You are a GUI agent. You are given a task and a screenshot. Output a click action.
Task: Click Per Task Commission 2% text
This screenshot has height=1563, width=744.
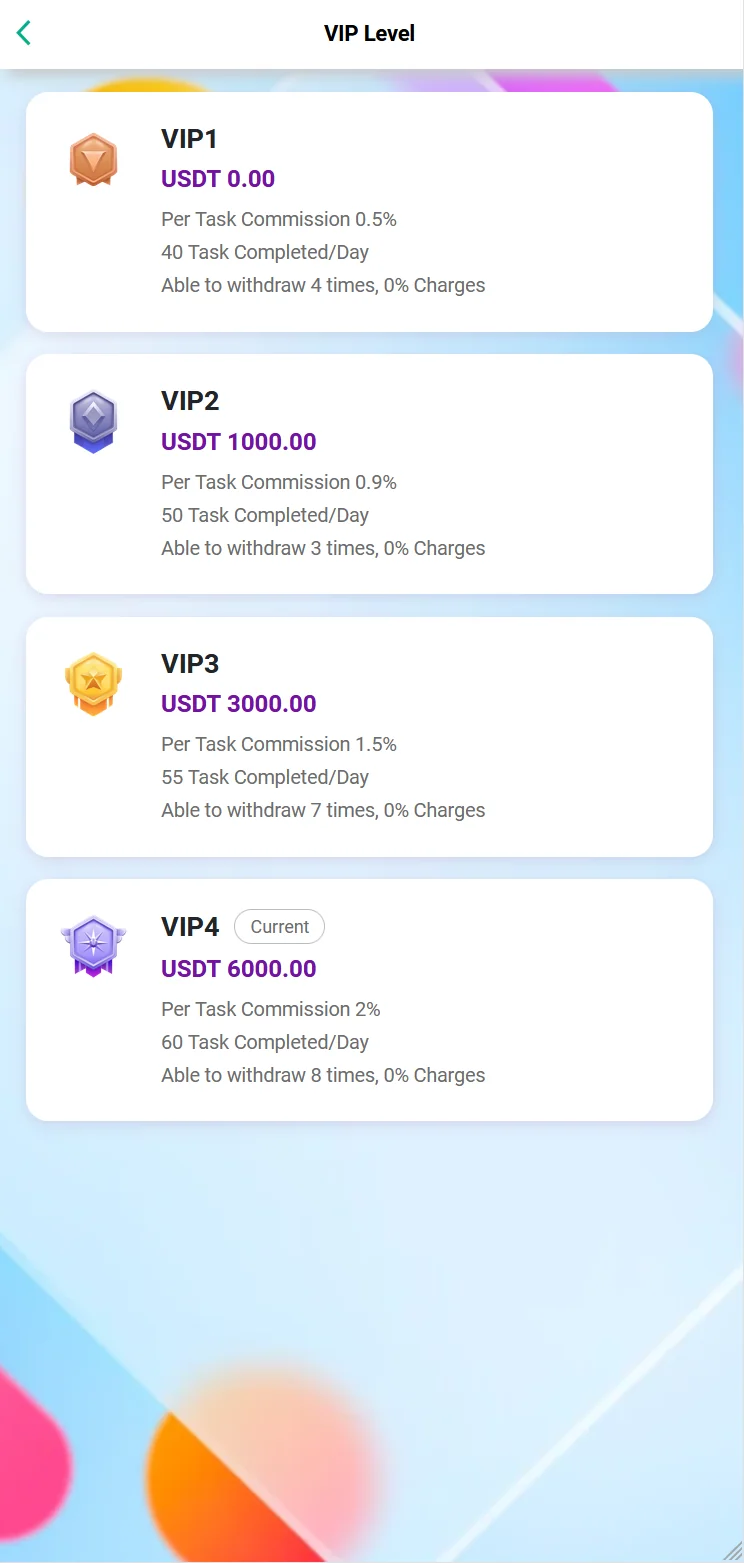(271, 1009)
